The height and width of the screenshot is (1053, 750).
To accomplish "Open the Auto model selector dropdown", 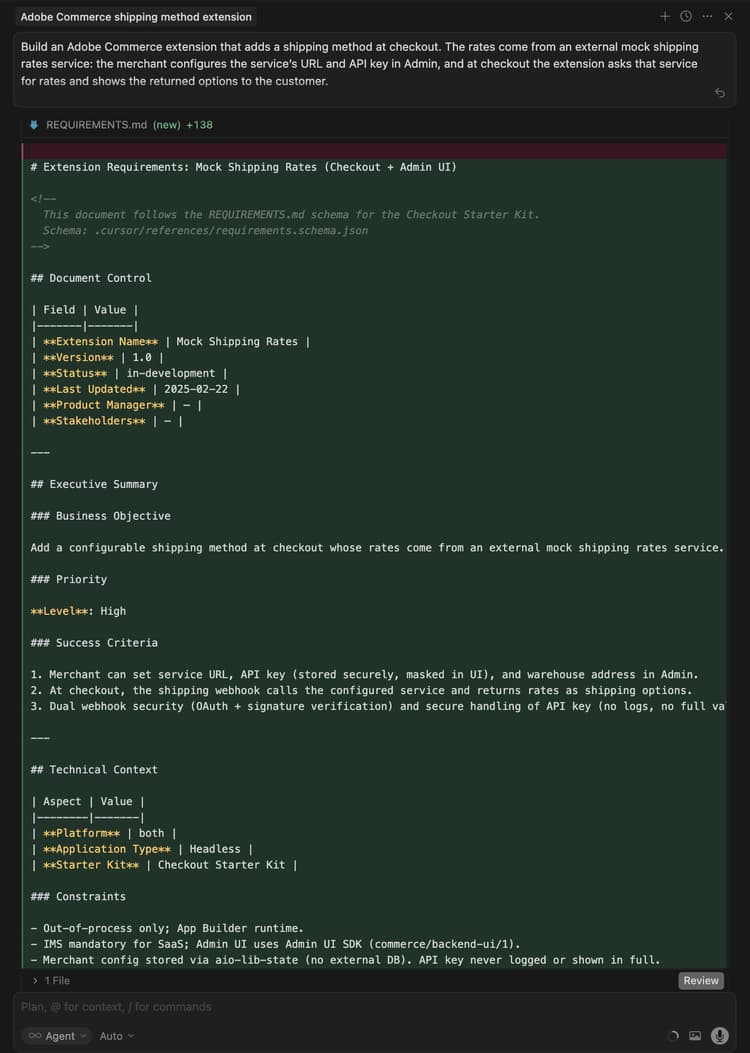I will click(x=116, y=1036).
